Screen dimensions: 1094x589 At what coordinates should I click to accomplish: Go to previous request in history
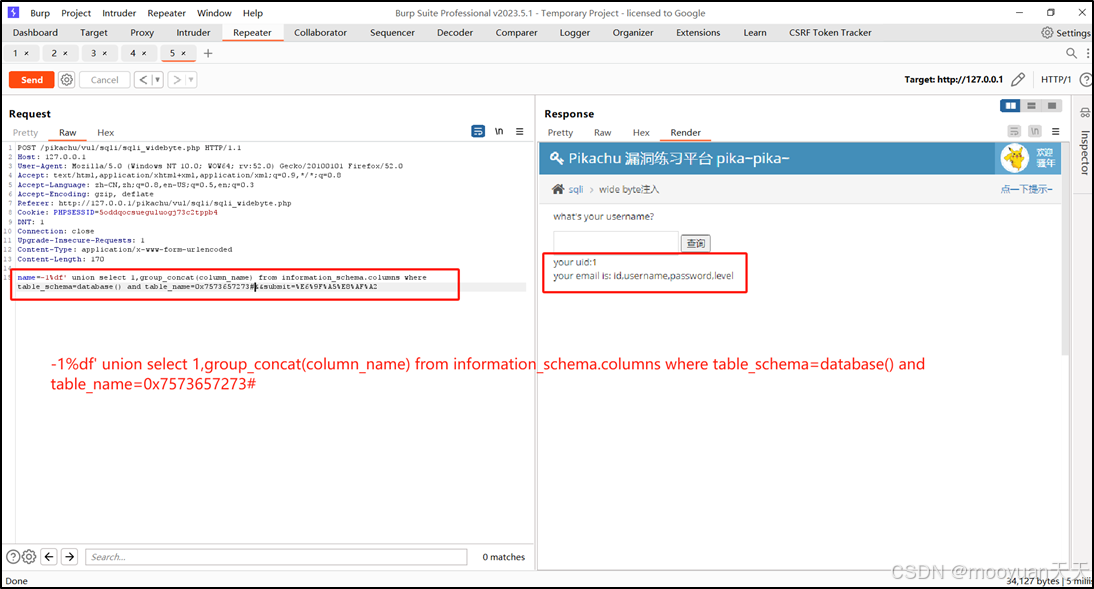click(x=143, y=80)
